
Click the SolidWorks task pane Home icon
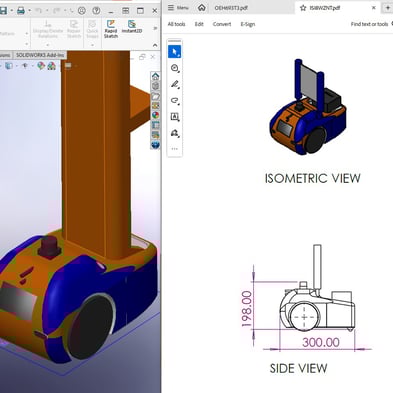coord(155,76)
